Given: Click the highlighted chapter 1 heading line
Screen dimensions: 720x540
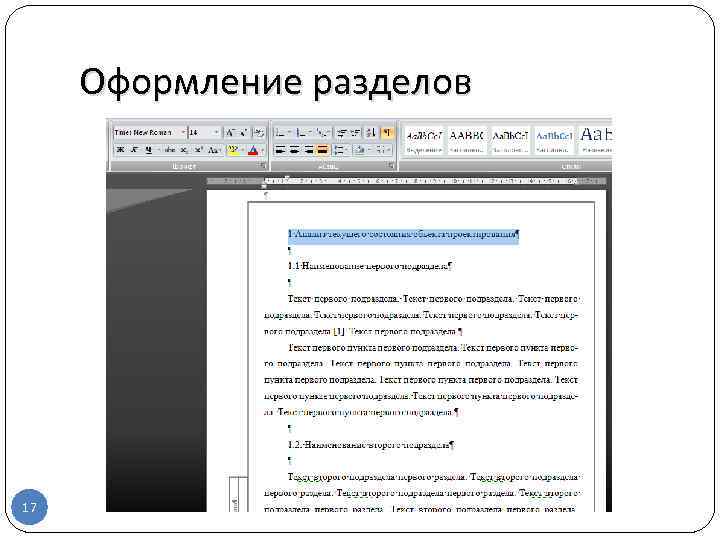Looking at the screenshot, I should point(403,234).
